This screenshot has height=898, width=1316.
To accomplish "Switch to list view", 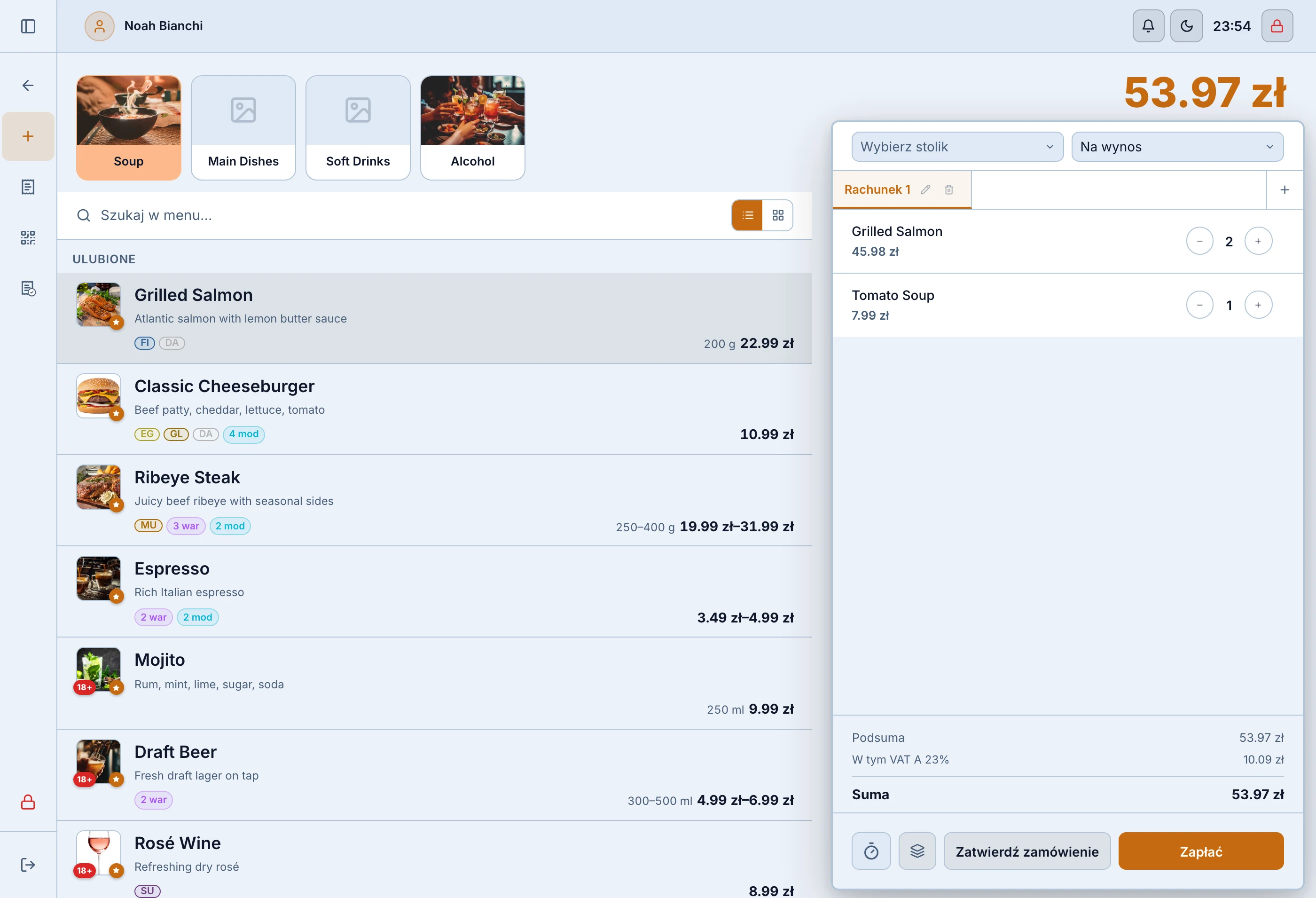I will click(747, 215).
